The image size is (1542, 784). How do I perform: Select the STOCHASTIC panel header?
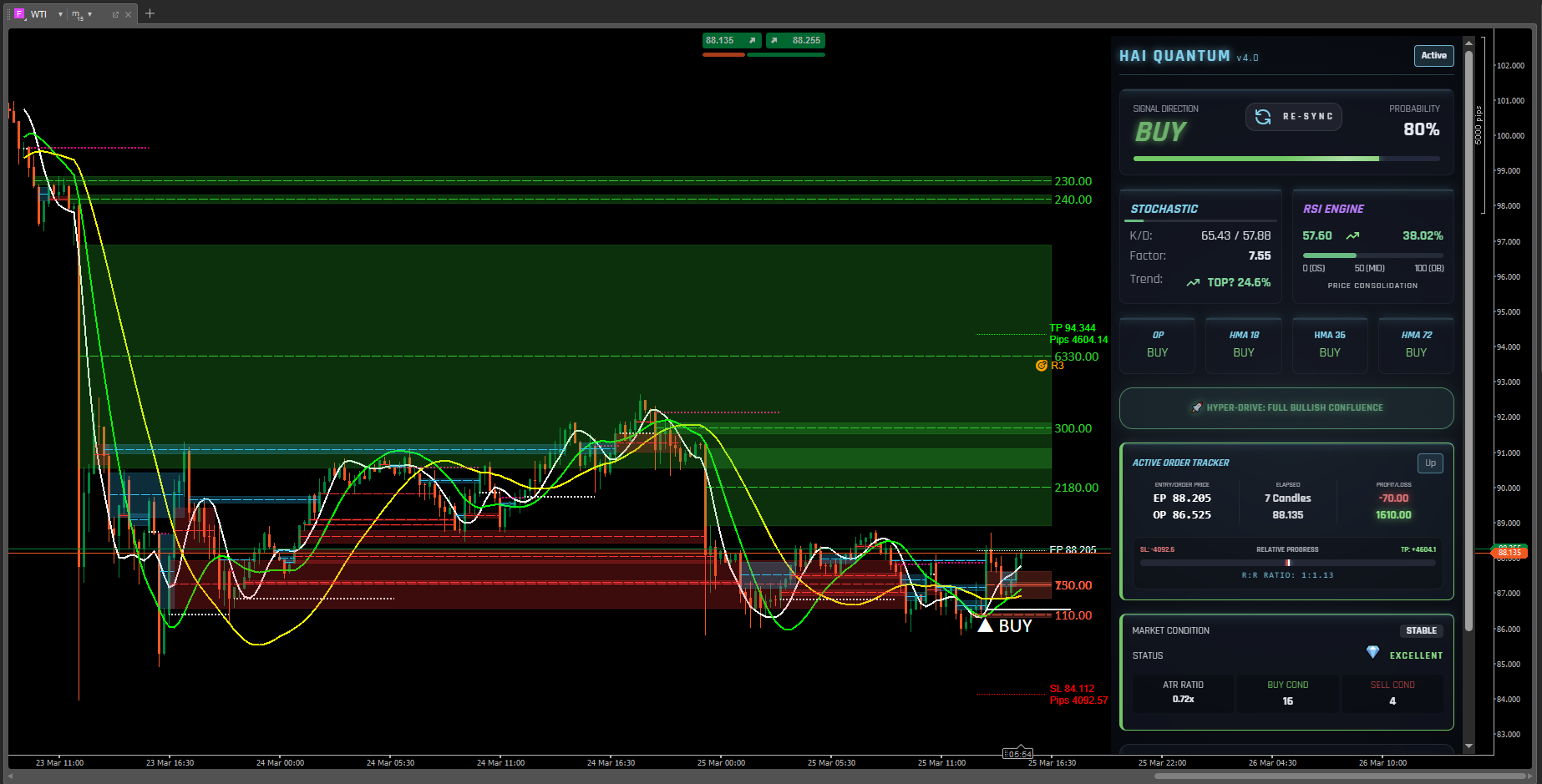[1164, 209]
